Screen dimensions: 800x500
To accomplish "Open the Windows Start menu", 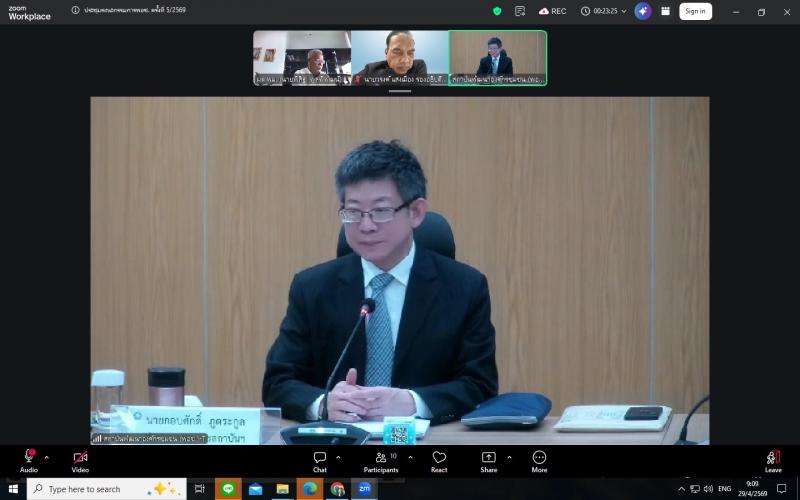I will (x=13, y=489).
